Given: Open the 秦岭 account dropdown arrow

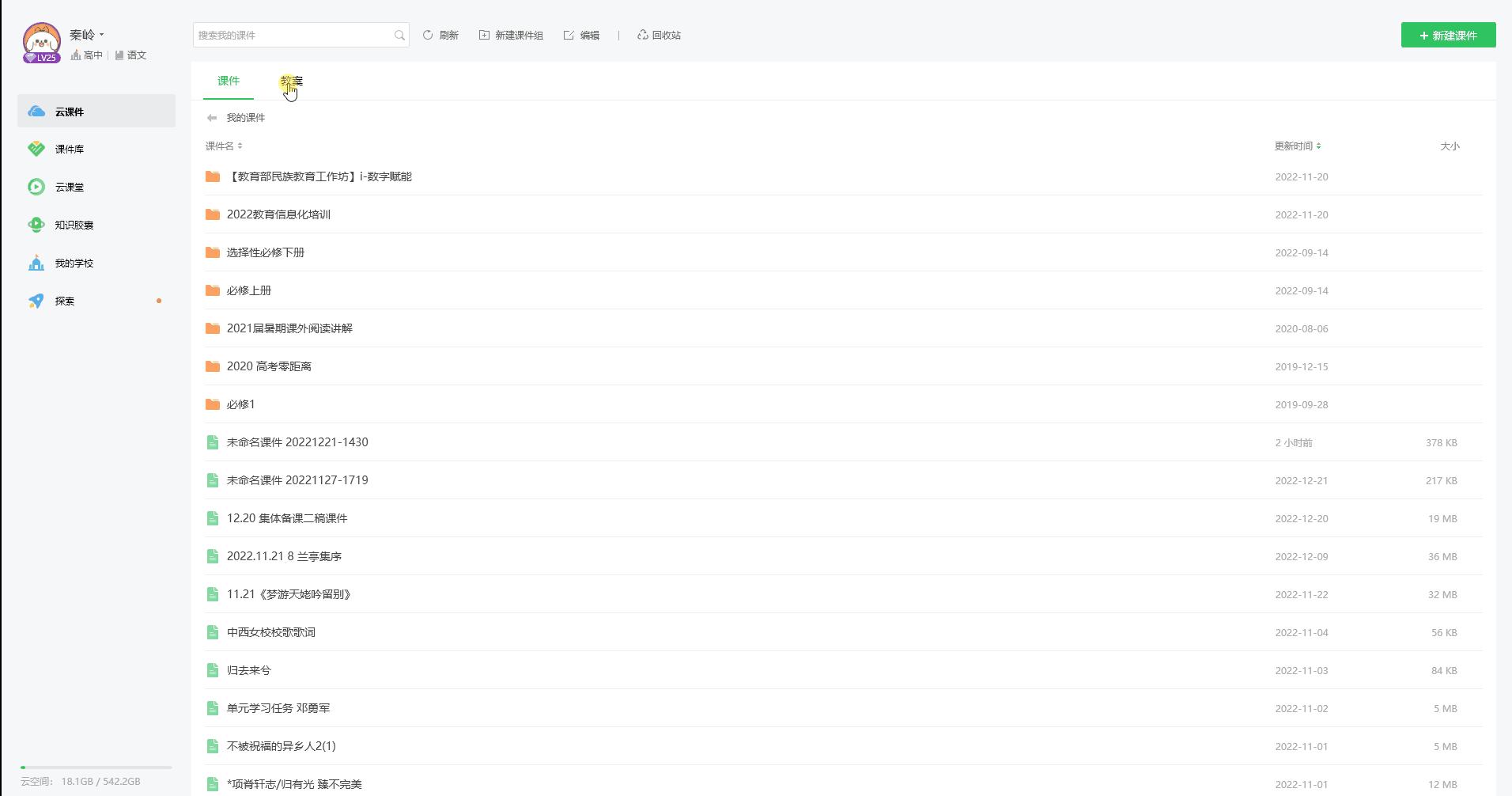Looking at the screenshot, I should [102, 35].
